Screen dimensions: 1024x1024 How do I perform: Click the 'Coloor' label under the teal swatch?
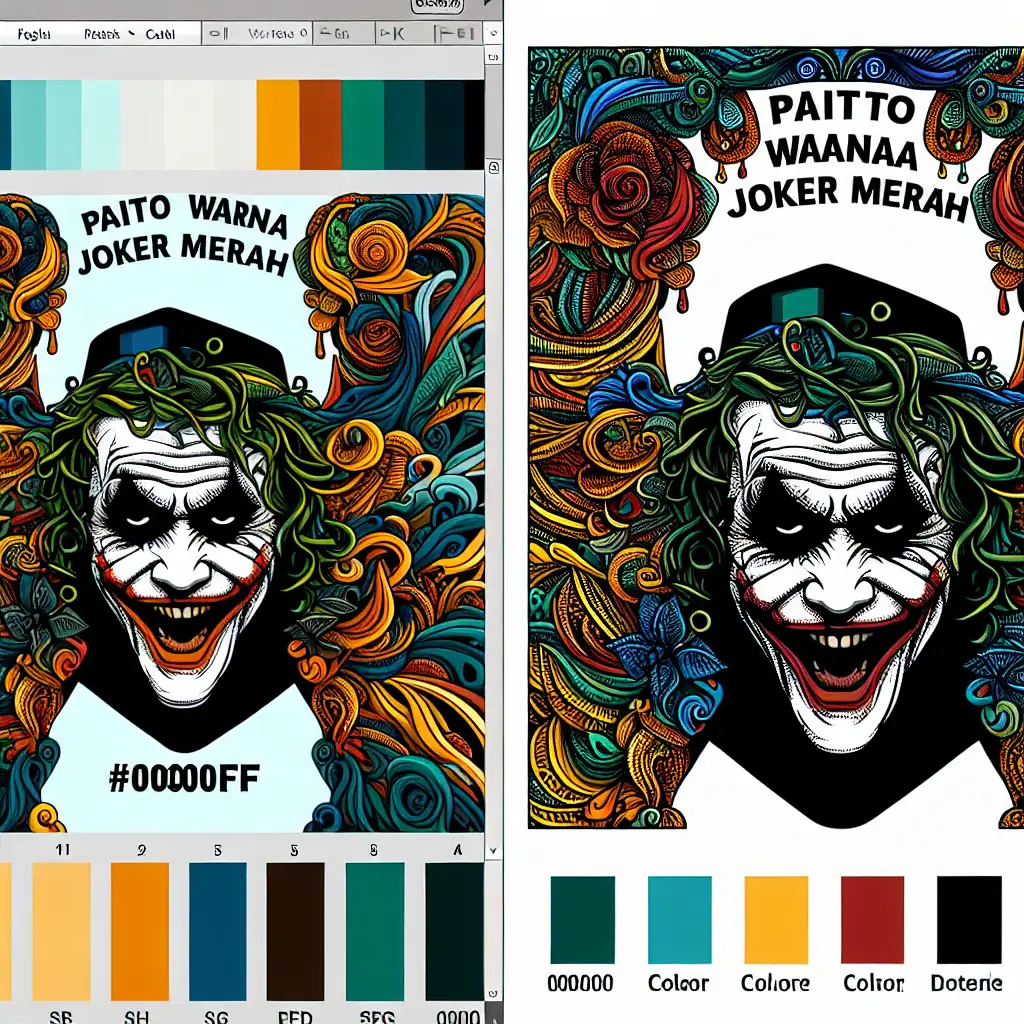pyautogui.click(x=678, y=983)
